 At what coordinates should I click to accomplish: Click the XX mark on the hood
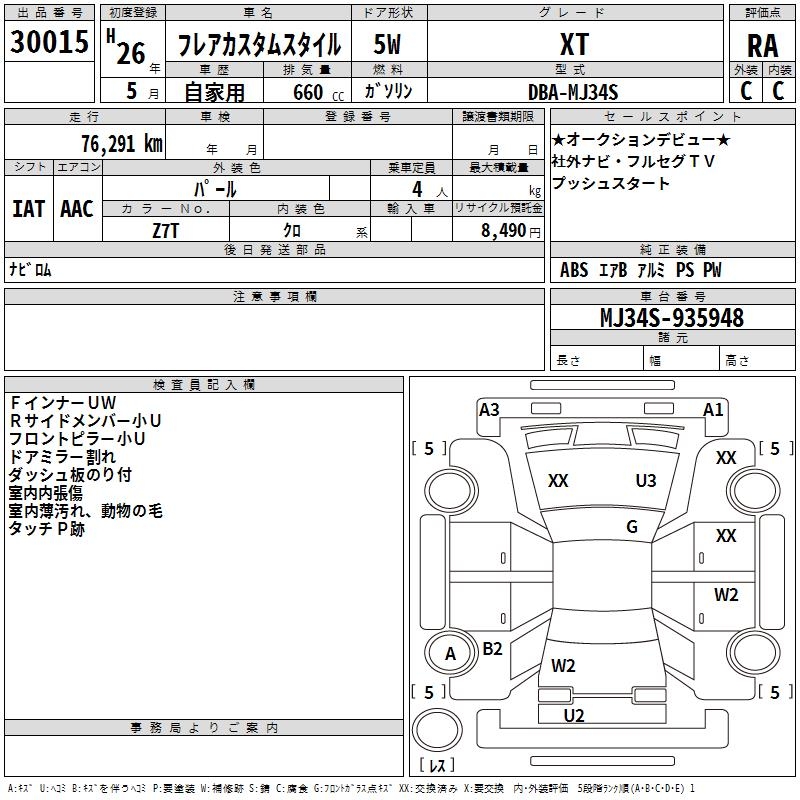pos(558,481)
